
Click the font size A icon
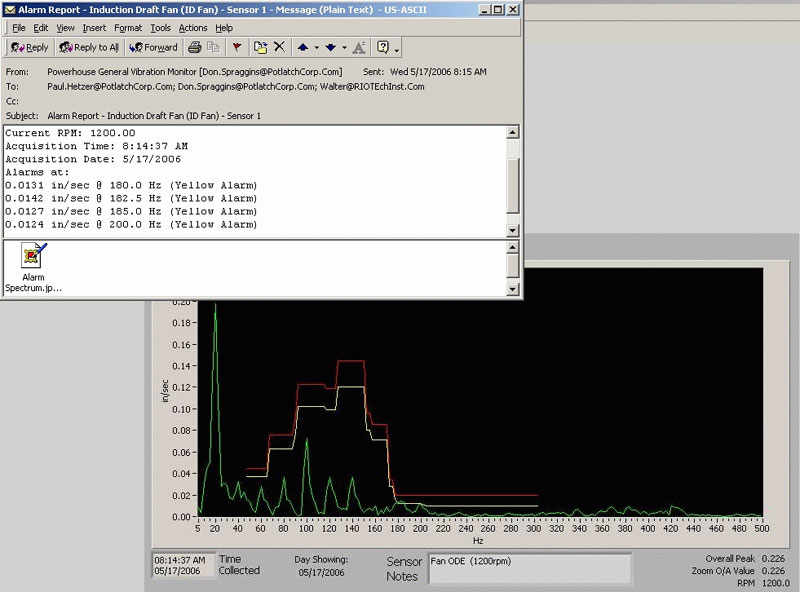pos(359,47)
